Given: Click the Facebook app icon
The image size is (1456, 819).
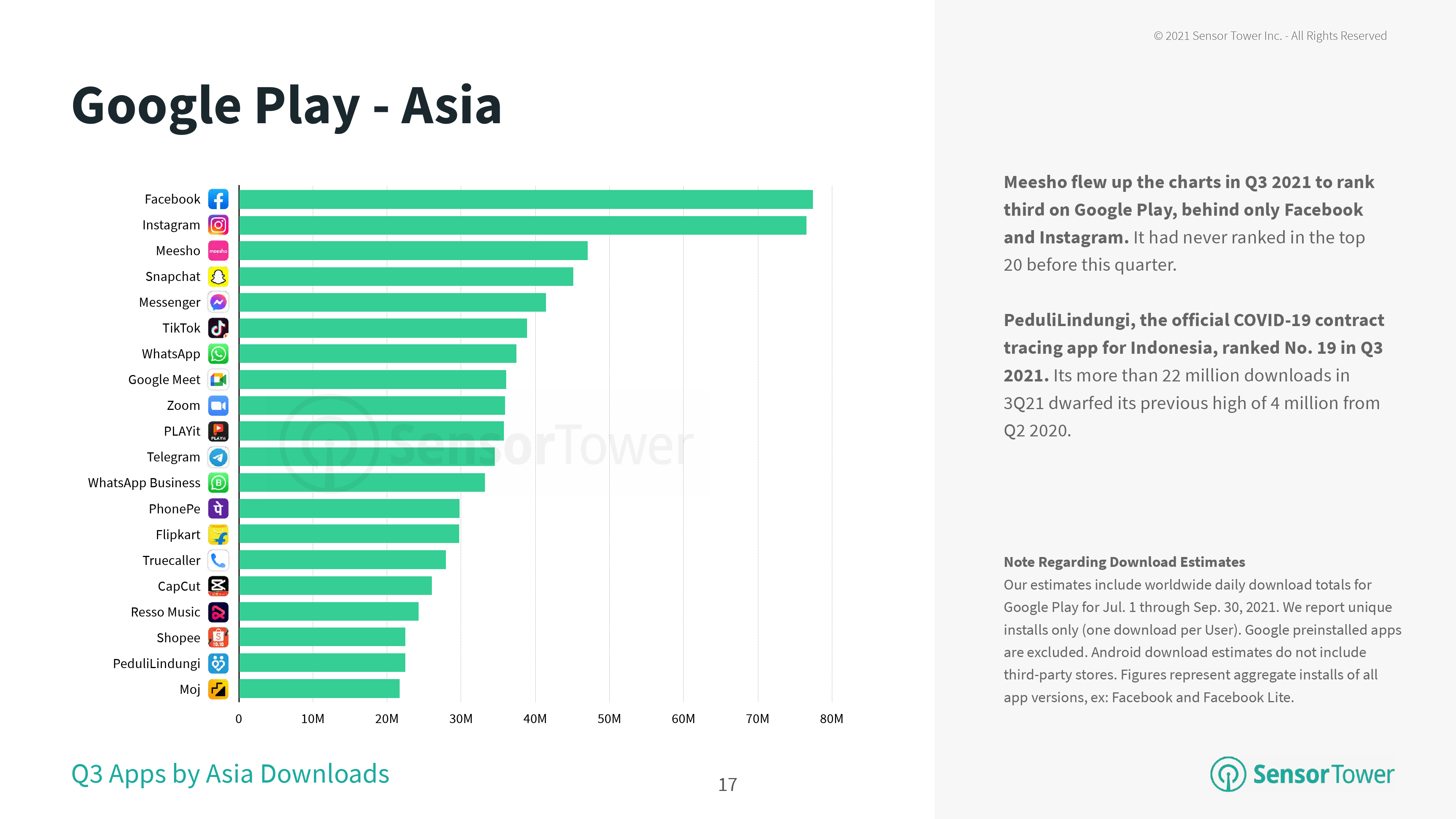Looking at the screenshot, I should click(218, 199).
